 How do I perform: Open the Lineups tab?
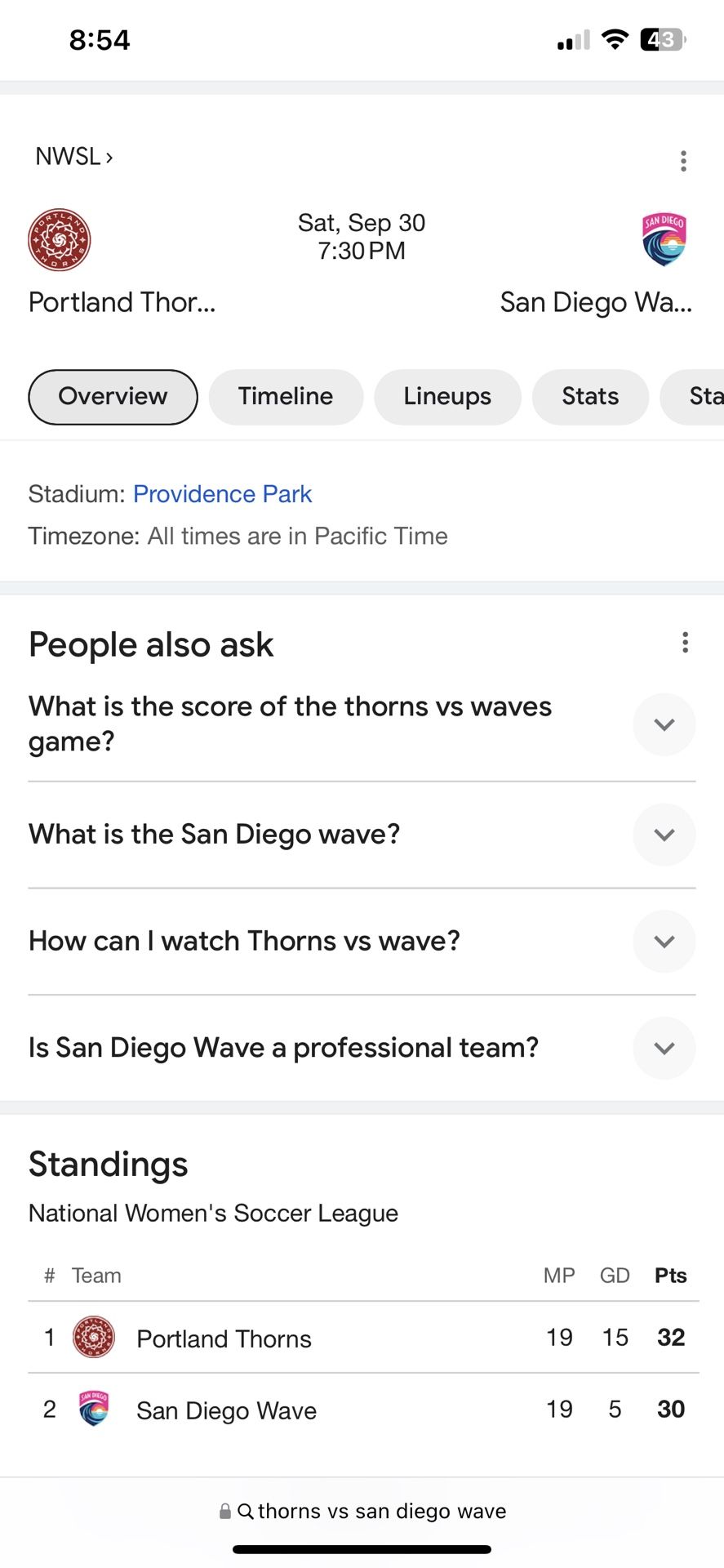click(x=447, y=397)
